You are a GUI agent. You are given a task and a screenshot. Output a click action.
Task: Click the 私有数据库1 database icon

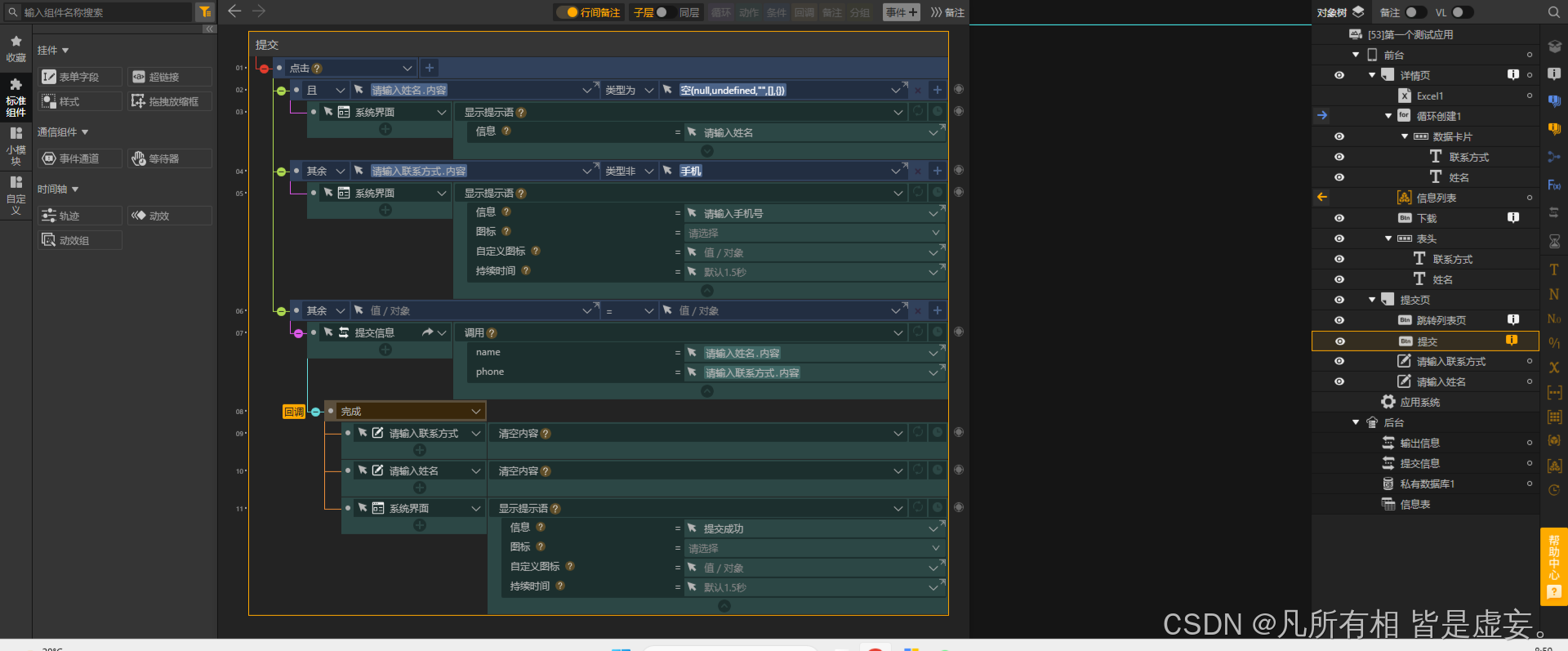pos(1388,484)
